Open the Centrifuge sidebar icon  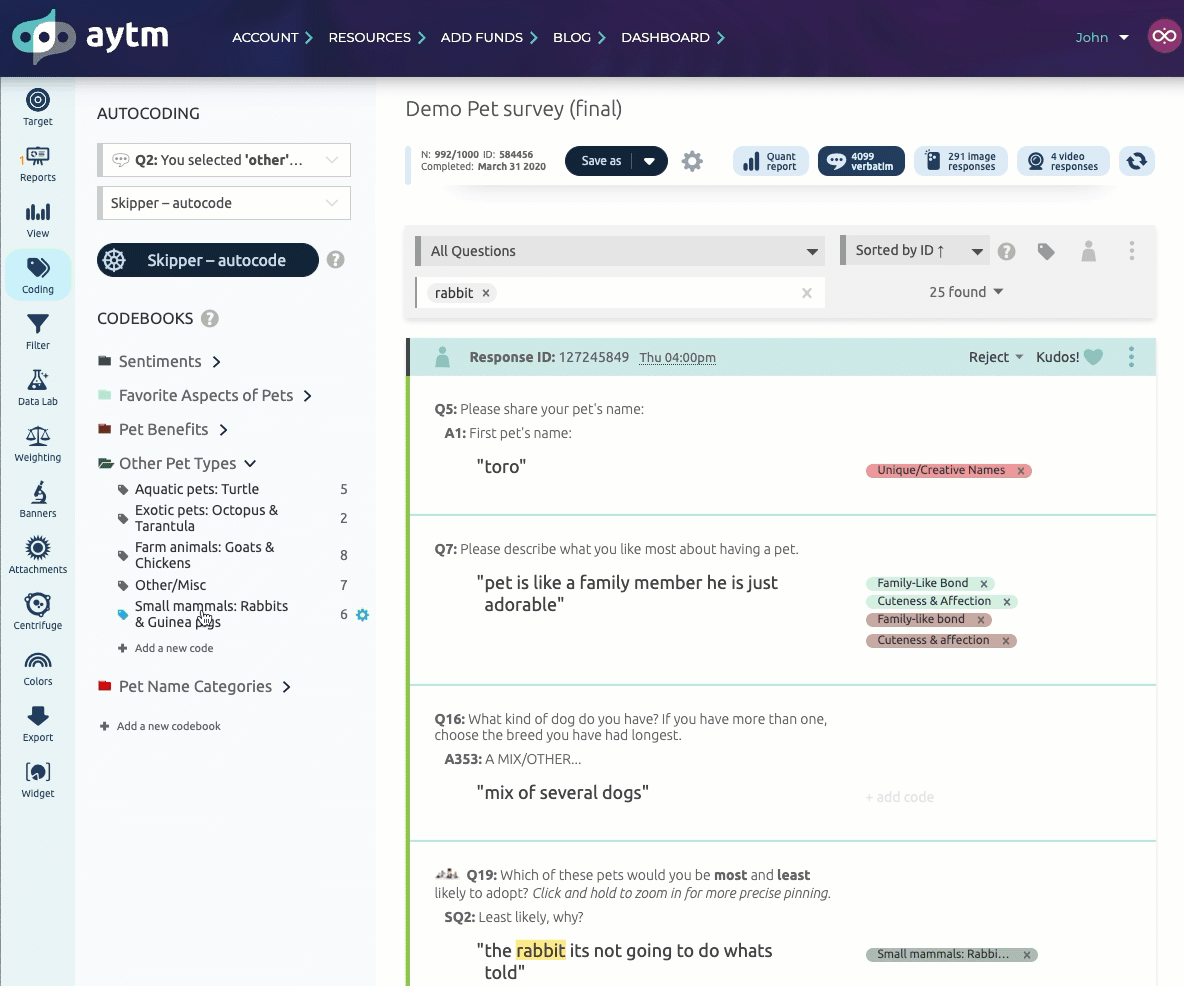point(38,611)
